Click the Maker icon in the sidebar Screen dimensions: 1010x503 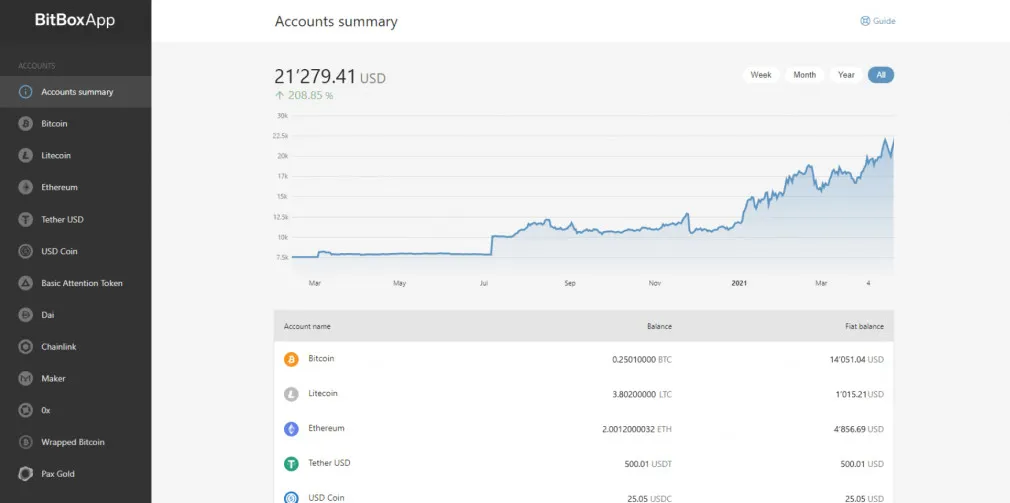coord(25,379)
